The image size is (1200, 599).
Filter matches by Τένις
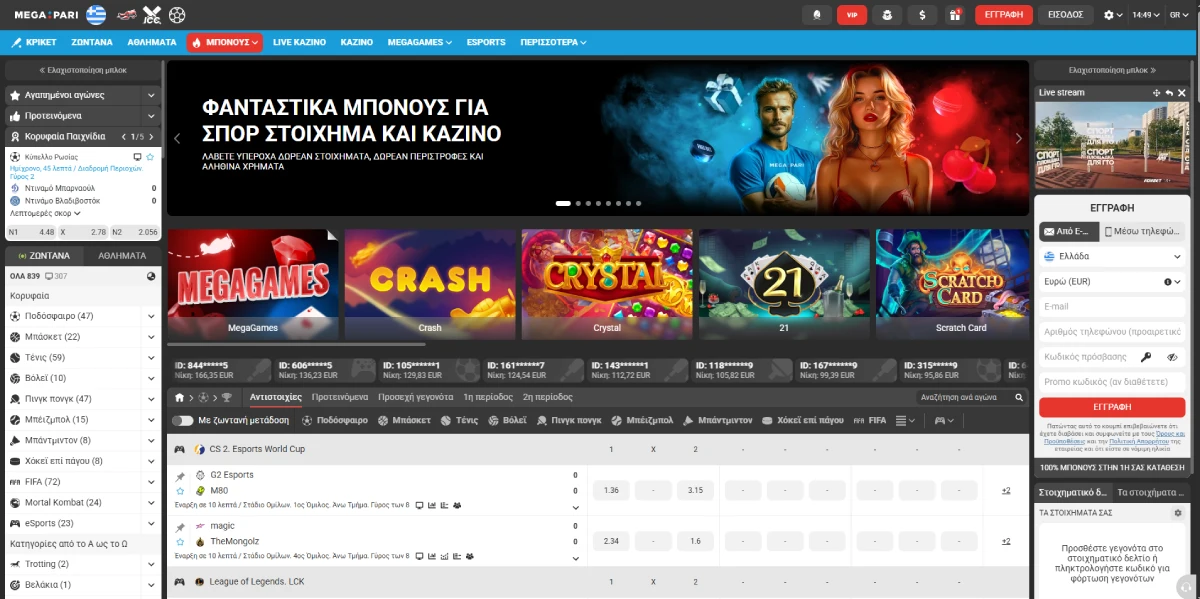click(459, 421)
